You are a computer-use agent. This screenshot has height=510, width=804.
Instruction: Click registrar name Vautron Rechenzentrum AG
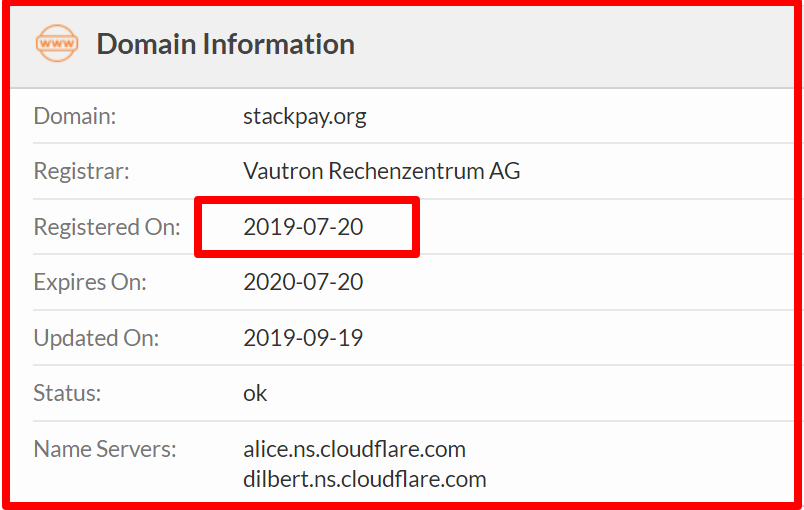[x=381, y=171]
